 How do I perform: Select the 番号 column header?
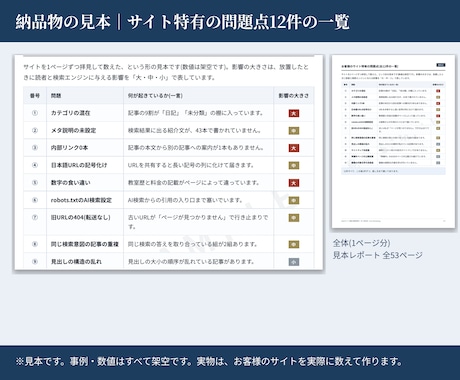click(x=35, y=96)
